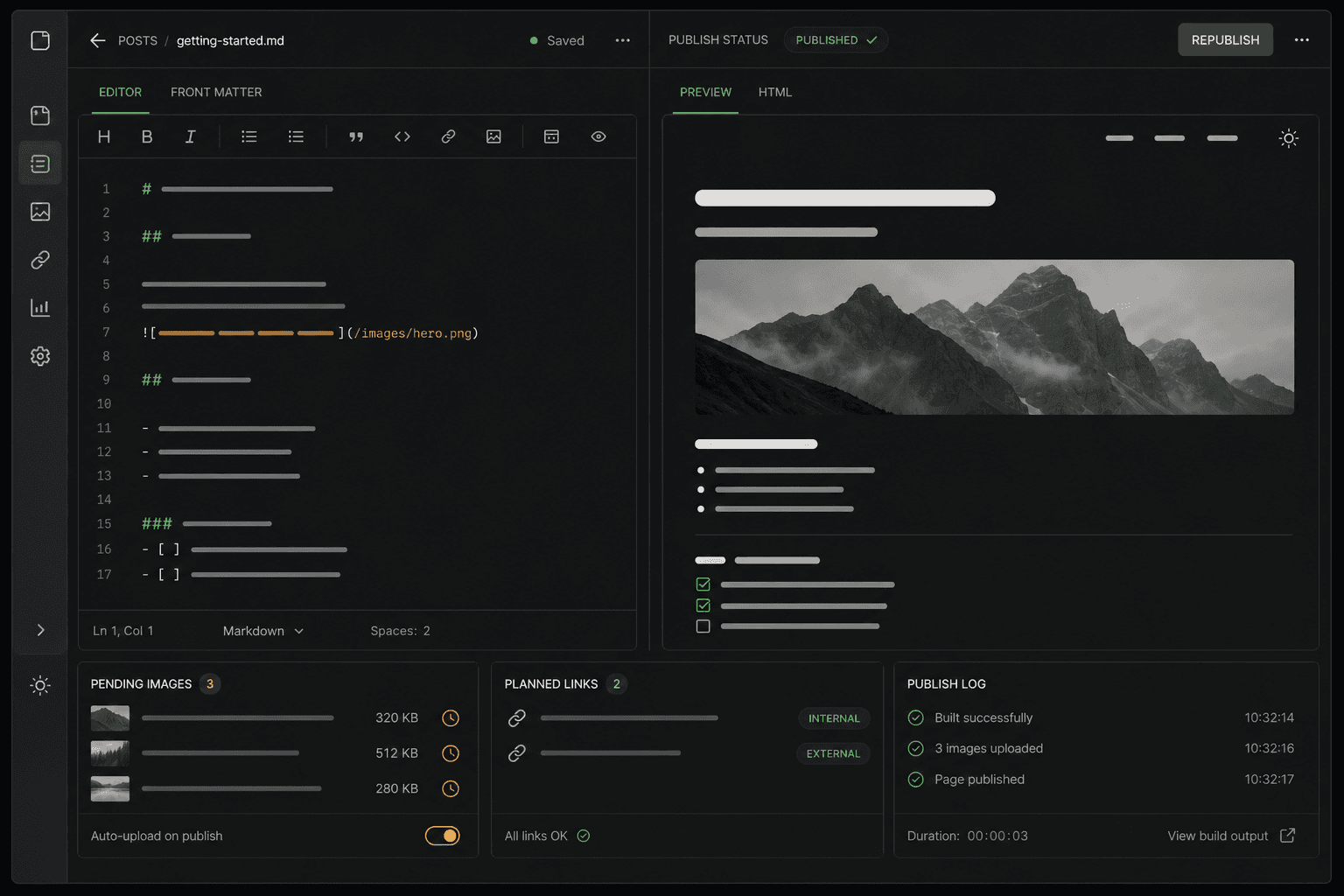Switch to the HTML tab
The width and height of the screenshot is (1344, 896).
click(775, 92)
